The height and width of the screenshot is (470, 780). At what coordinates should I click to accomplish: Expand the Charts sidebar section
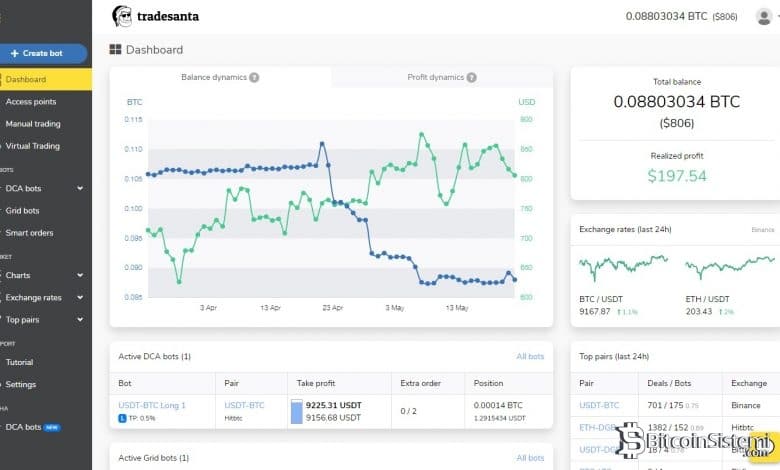pos(79,275)
